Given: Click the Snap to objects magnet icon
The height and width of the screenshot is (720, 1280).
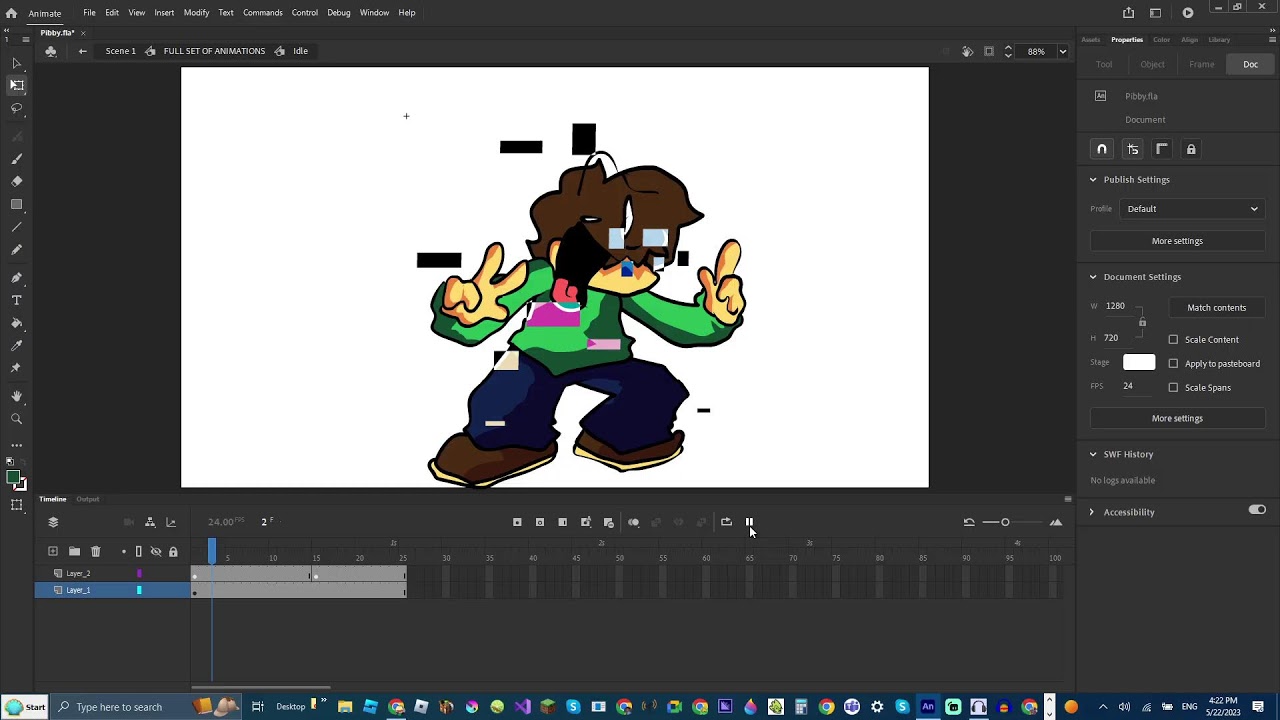Looking at the screenshot, I should coord(1102,149).
